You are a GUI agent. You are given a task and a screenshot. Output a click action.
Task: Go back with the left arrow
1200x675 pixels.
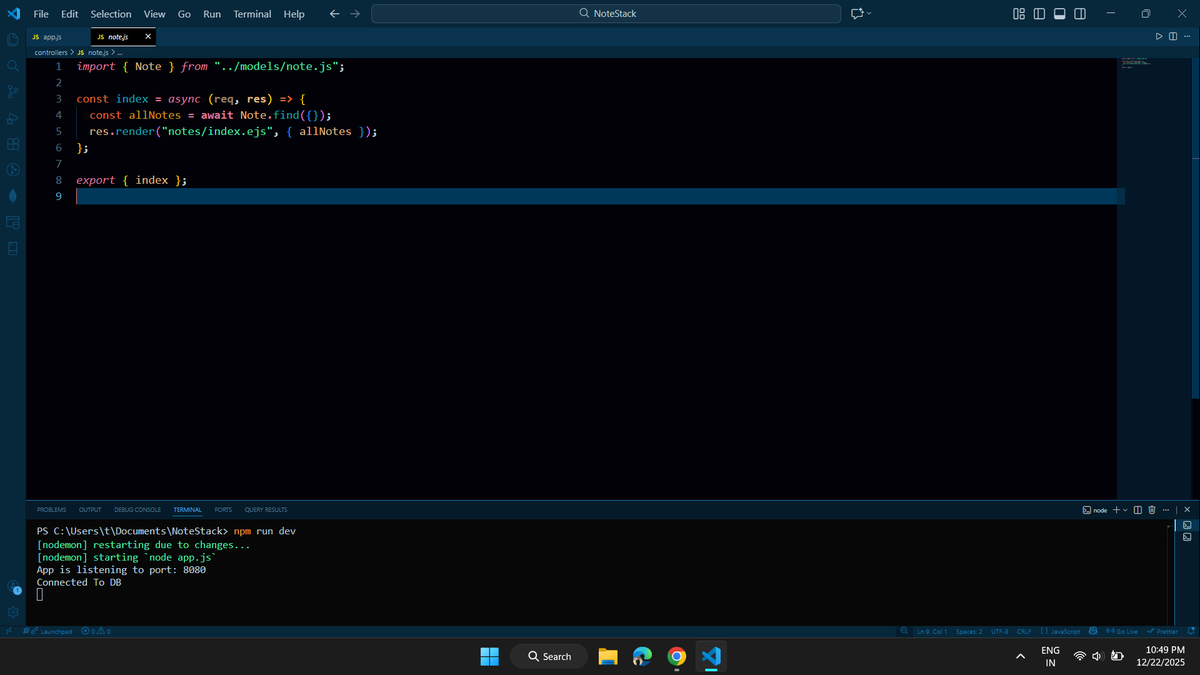[x=335, y=13]
